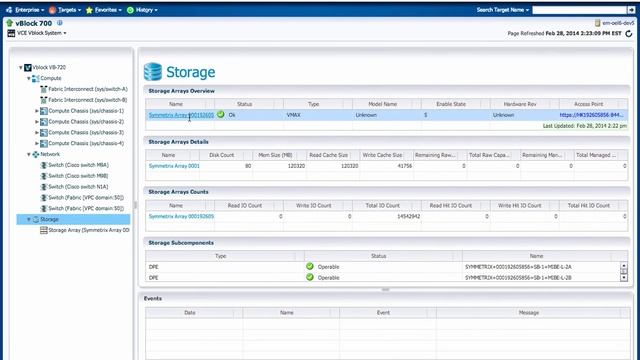Screen dimensions: 640x360
Task: Click the large Storage database icon
Action: click(x=153, y=72)
